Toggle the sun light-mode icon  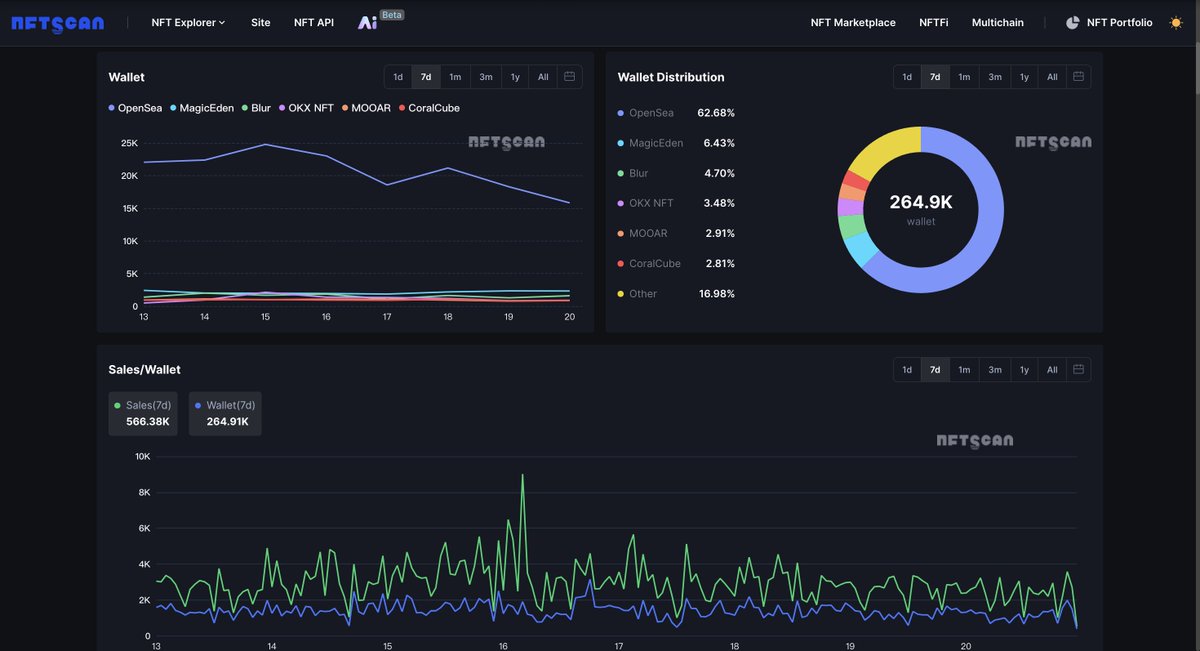(x=1175, y=22)
